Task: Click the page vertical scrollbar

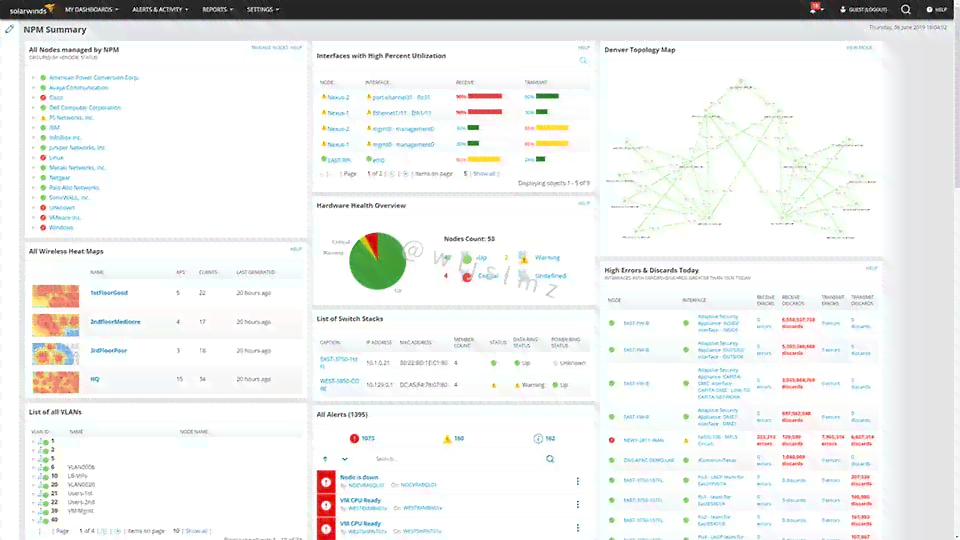Action: click(956, 270)
